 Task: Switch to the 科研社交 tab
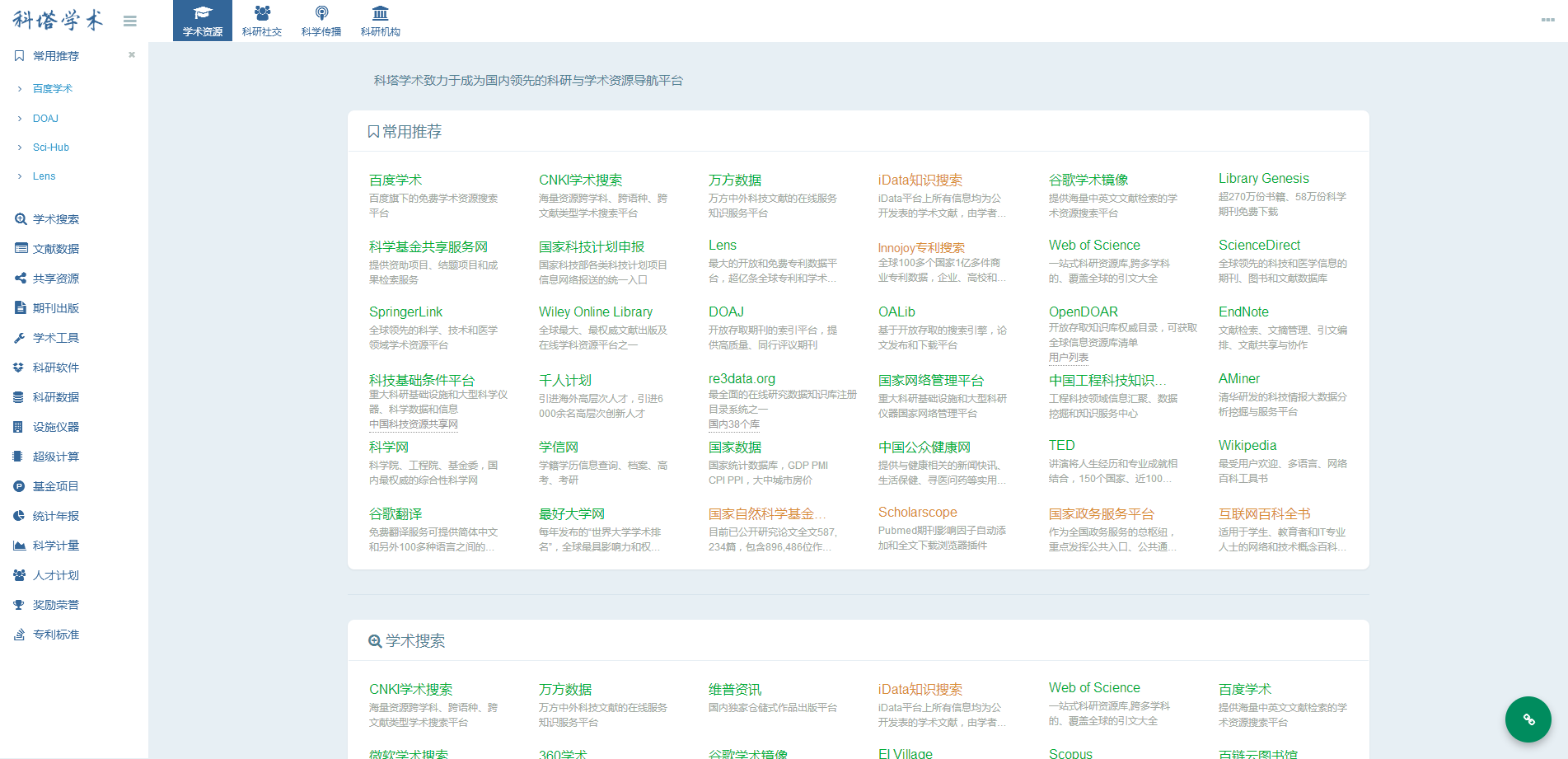[262, 21]
